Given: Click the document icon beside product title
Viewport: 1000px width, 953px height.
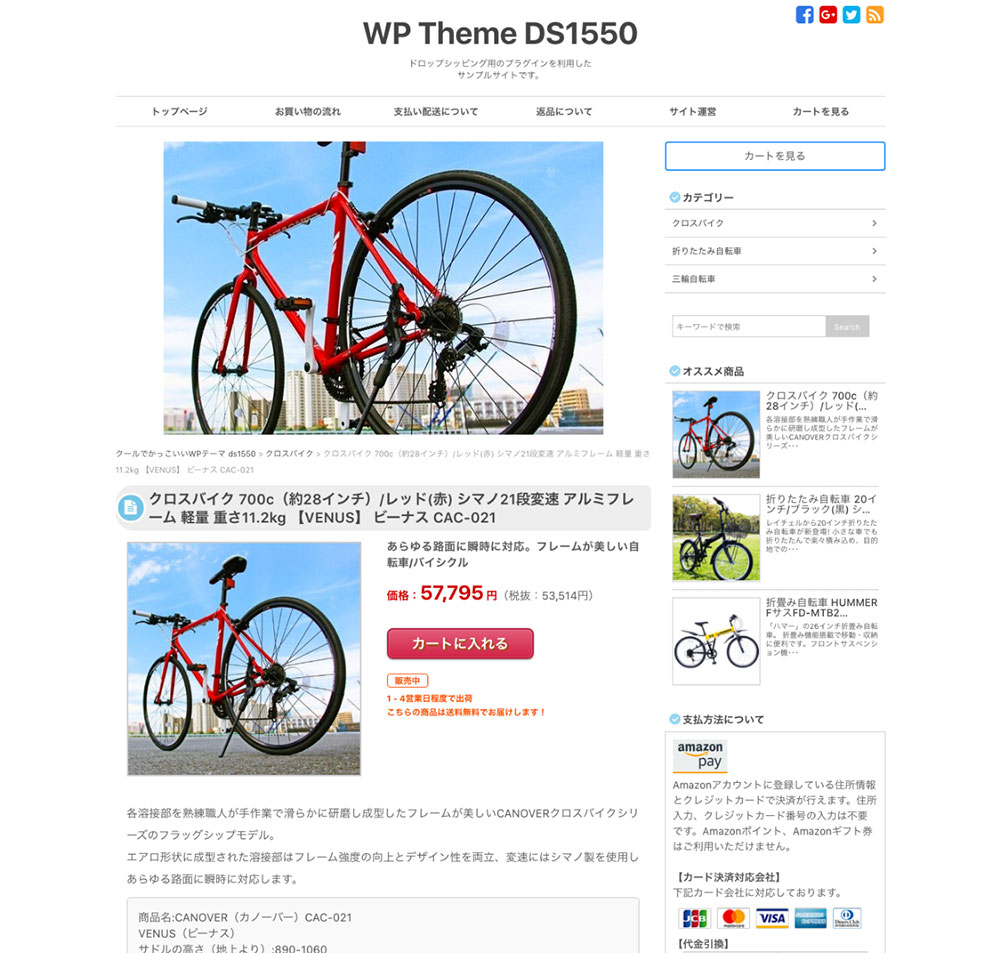Looking at the screenshot, I should 131,508.
